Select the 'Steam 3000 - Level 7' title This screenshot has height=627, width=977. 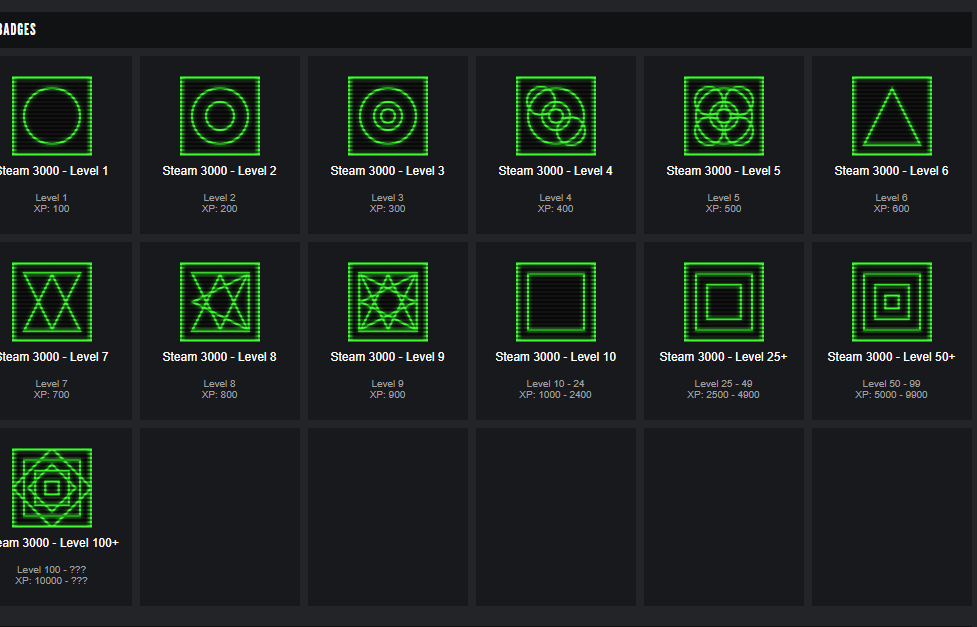coord(54,357)
